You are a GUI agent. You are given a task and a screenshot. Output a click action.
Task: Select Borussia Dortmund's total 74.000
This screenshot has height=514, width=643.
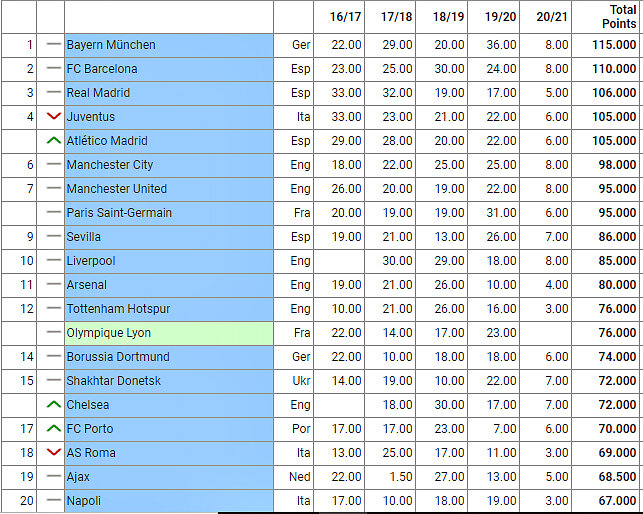(617, 356)
